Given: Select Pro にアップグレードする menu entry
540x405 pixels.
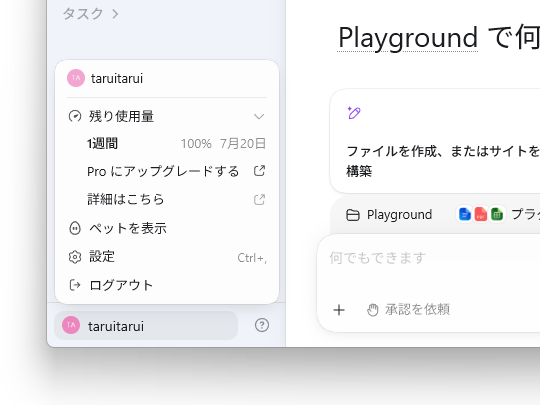Looking at the screenshot, I should click(167, 171).
